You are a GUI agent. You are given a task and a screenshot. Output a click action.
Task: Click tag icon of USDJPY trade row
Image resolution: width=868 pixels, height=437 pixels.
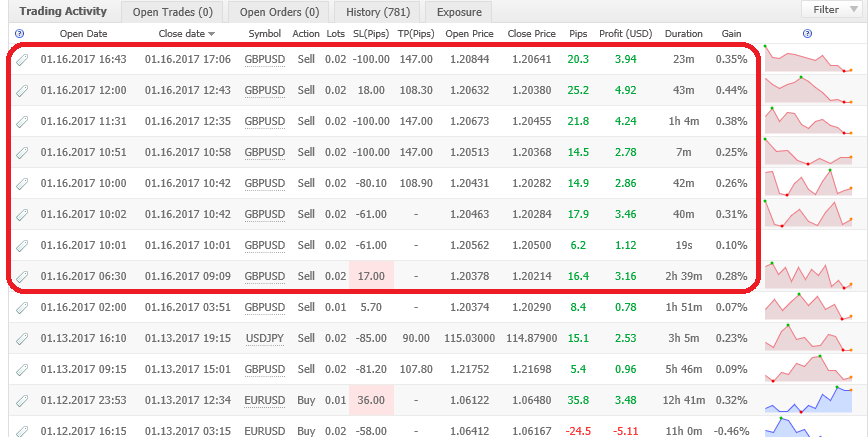[x=22, y=338]
